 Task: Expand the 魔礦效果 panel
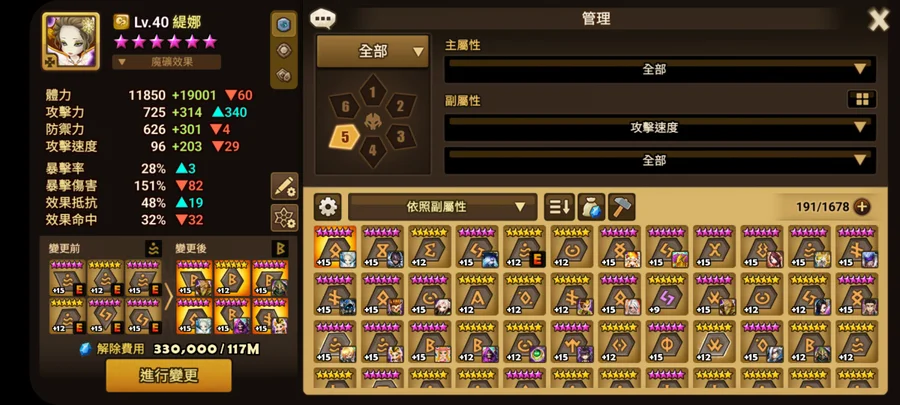[x=166, y=62]
